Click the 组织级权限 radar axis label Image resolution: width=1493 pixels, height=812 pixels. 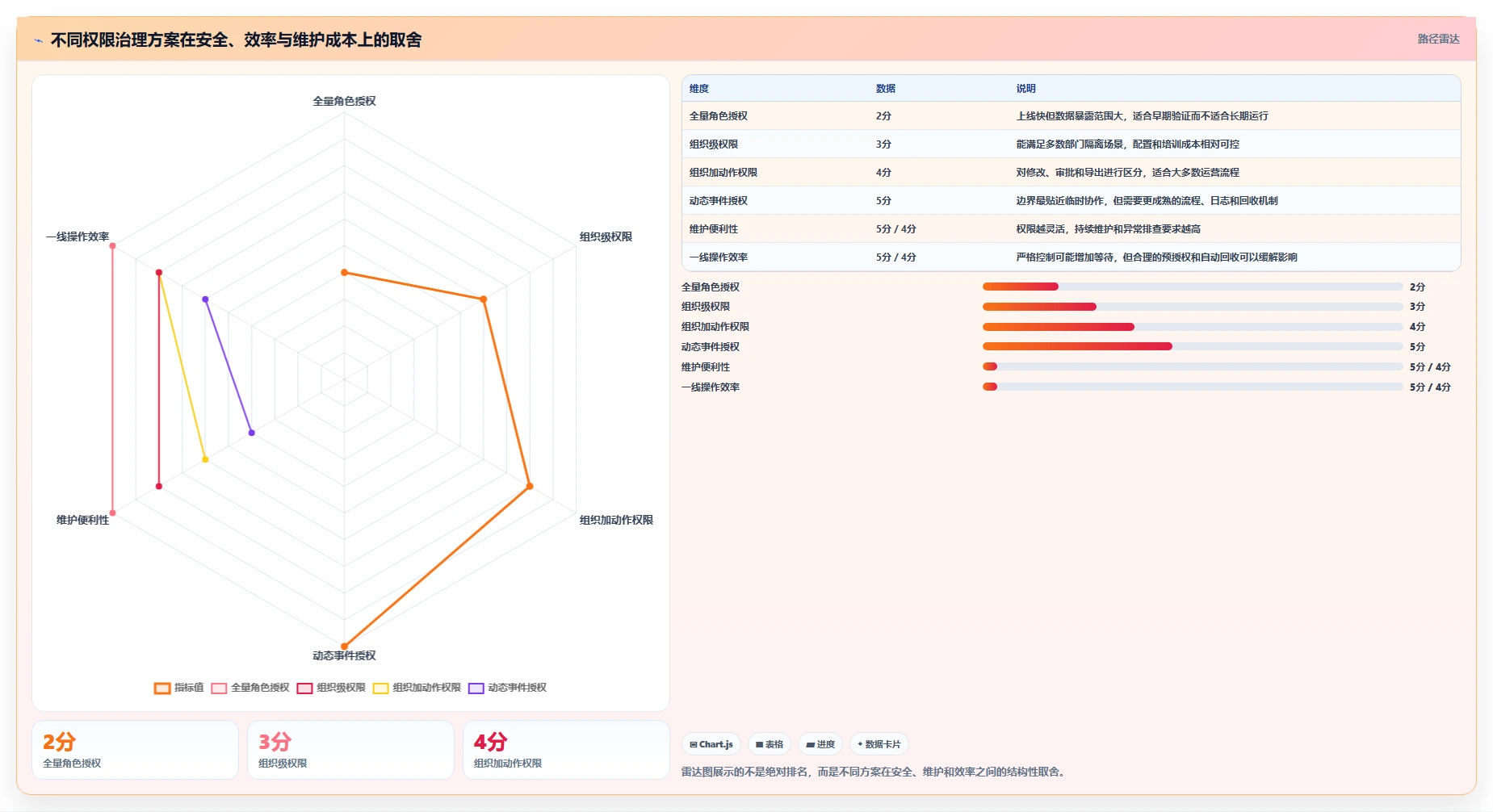pos(606,236)
